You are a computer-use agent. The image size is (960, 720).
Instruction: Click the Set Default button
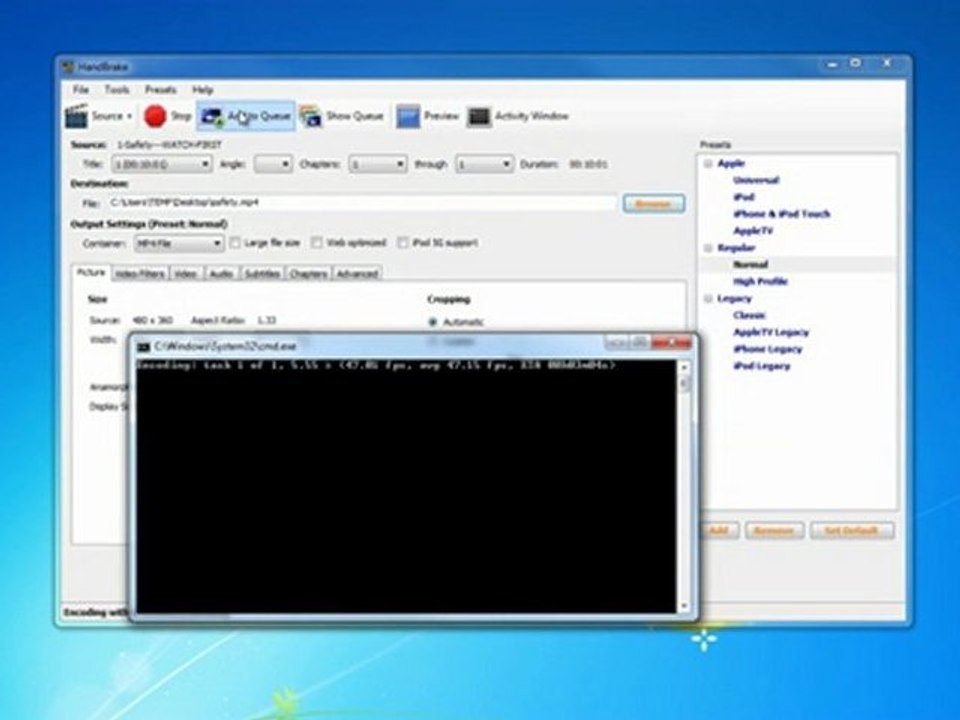click(852, 530)
